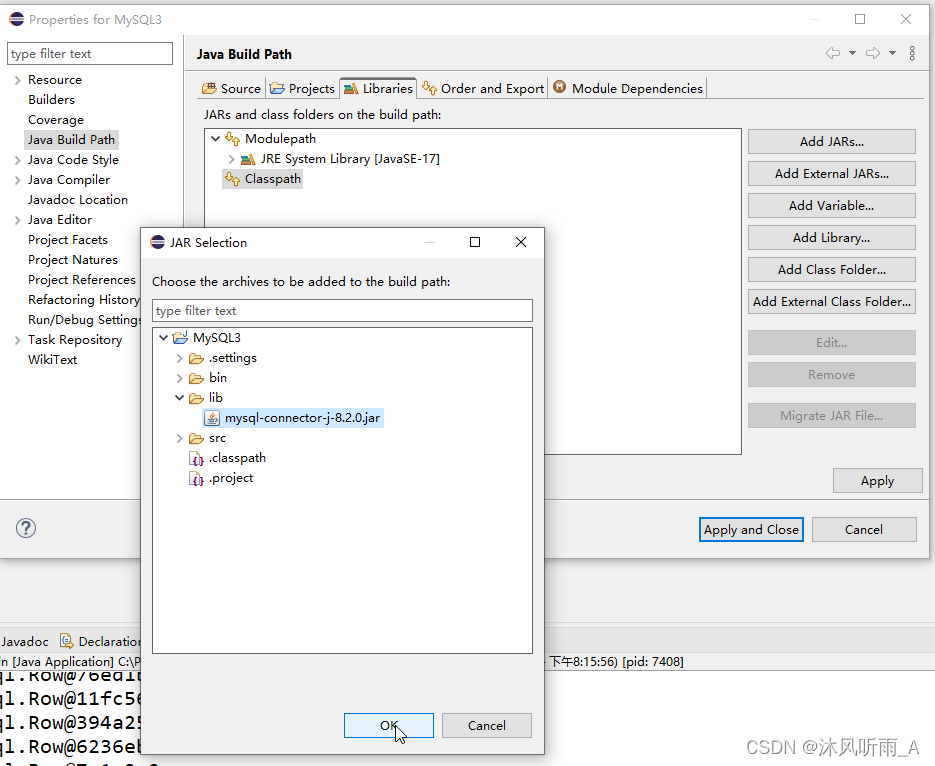Screen dimensions: 935x766
Task: Click the Modulepath icon in build path tree
Action: pos(233,139)
